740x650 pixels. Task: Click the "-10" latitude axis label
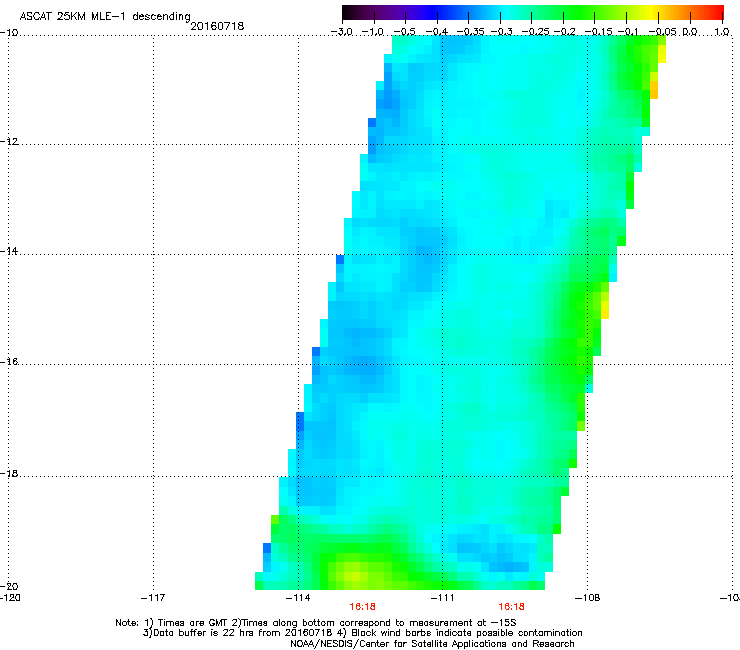pos(9,33)
